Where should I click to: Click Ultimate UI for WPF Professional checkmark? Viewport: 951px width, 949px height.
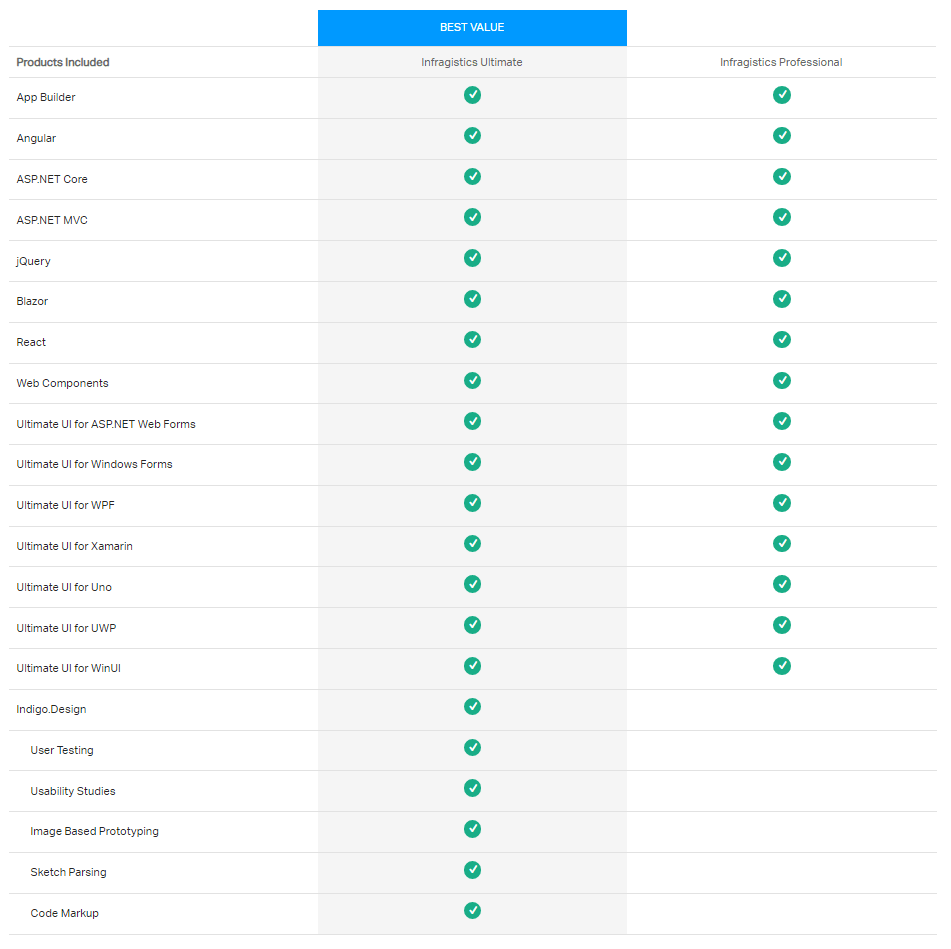pyautogui.click(x=782, y=503)
